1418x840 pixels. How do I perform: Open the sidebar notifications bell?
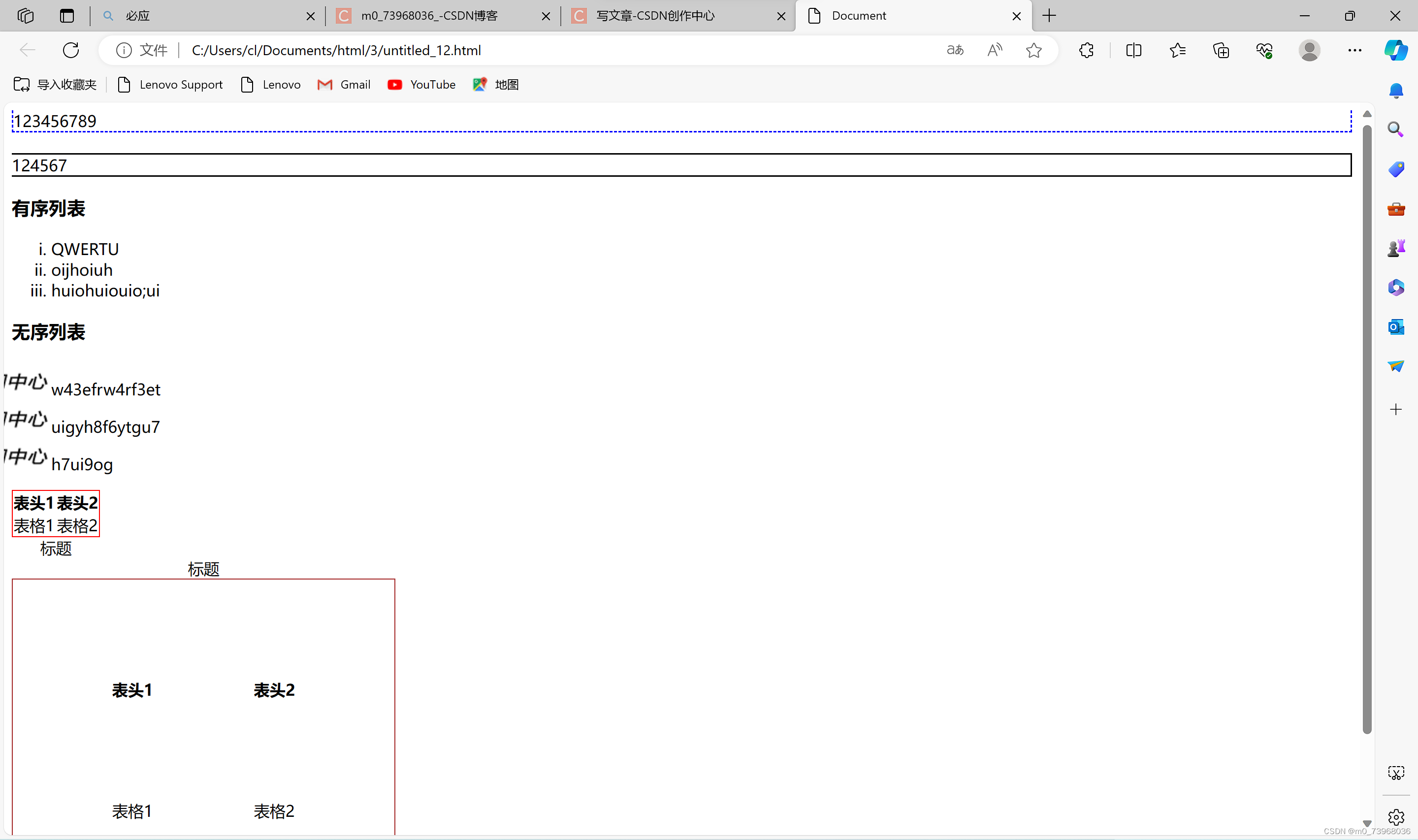click(x=1395, y=91)
